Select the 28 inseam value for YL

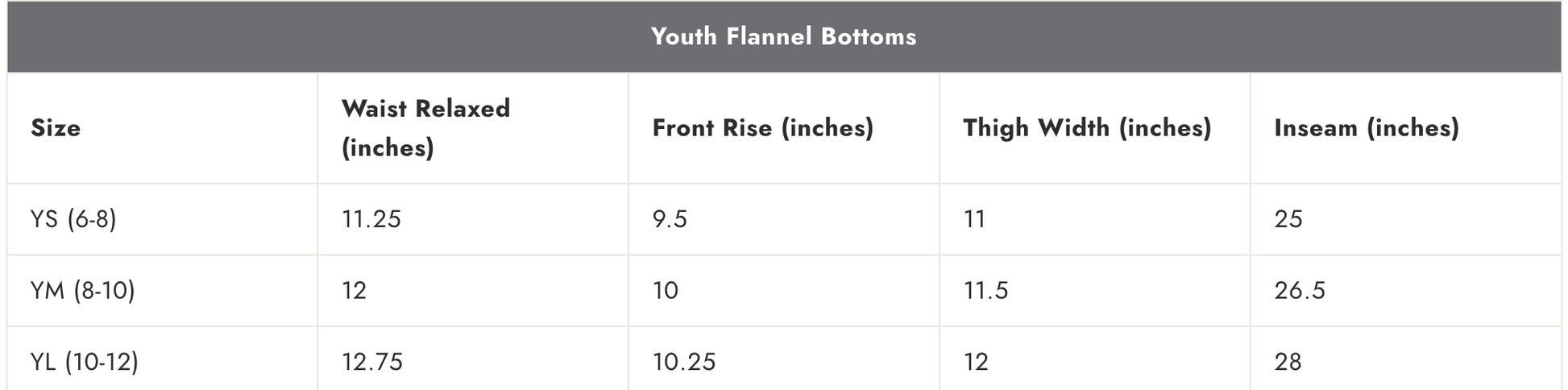pyautogui.click(x=1288, y=361)
